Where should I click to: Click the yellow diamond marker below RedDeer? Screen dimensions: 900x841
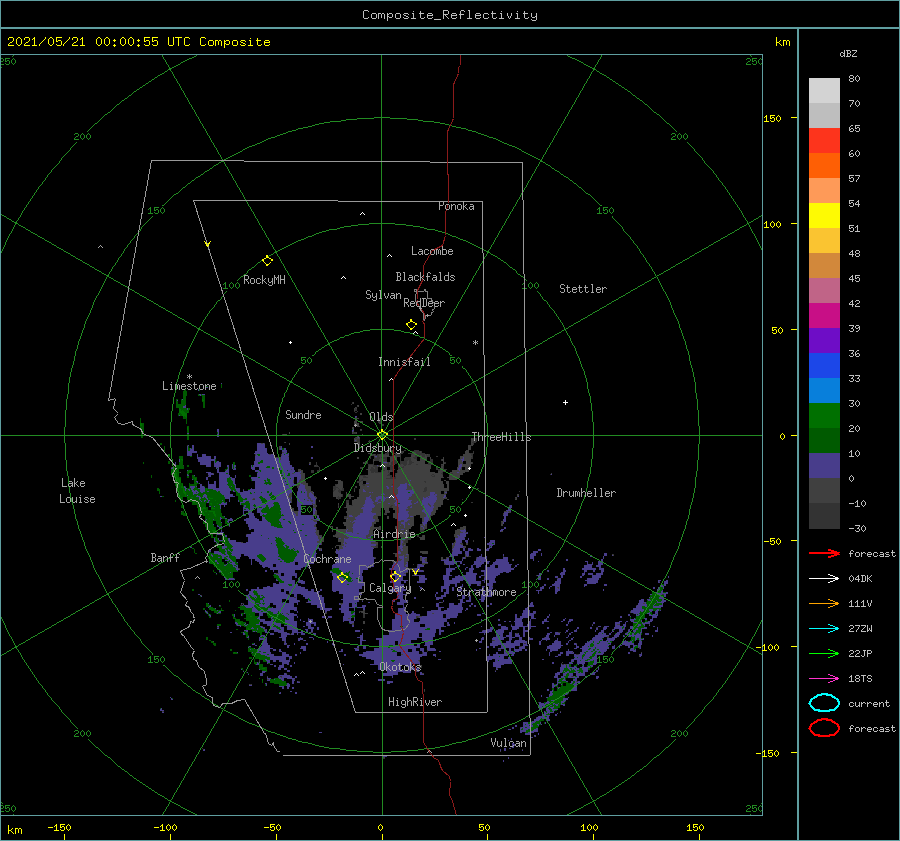pos(412,325)
